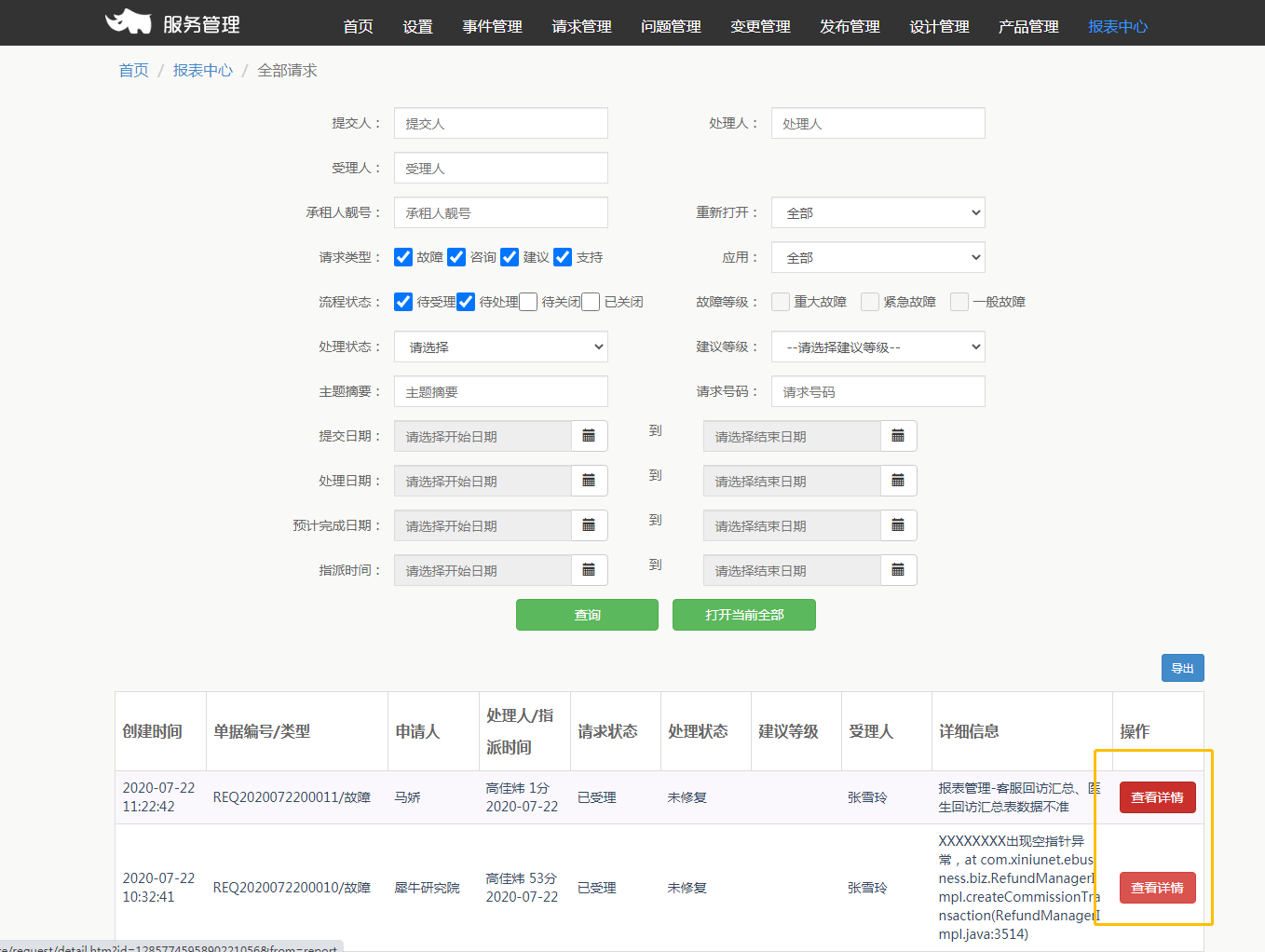The image size is (1265, 952).
Task: Check the 一般故障 level checkbox
Action: coord(959,302)
